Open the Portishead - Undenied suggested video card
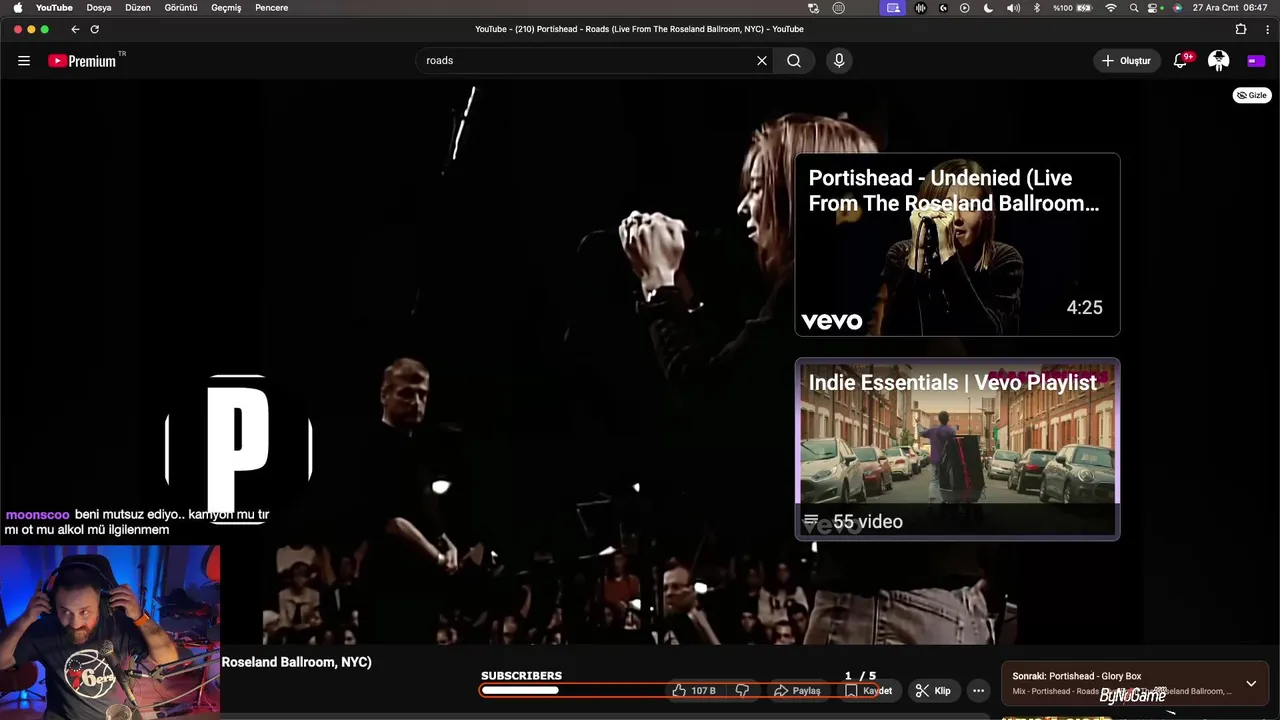The width and height of the screenshot is (1280, 720). click(957, 244)
